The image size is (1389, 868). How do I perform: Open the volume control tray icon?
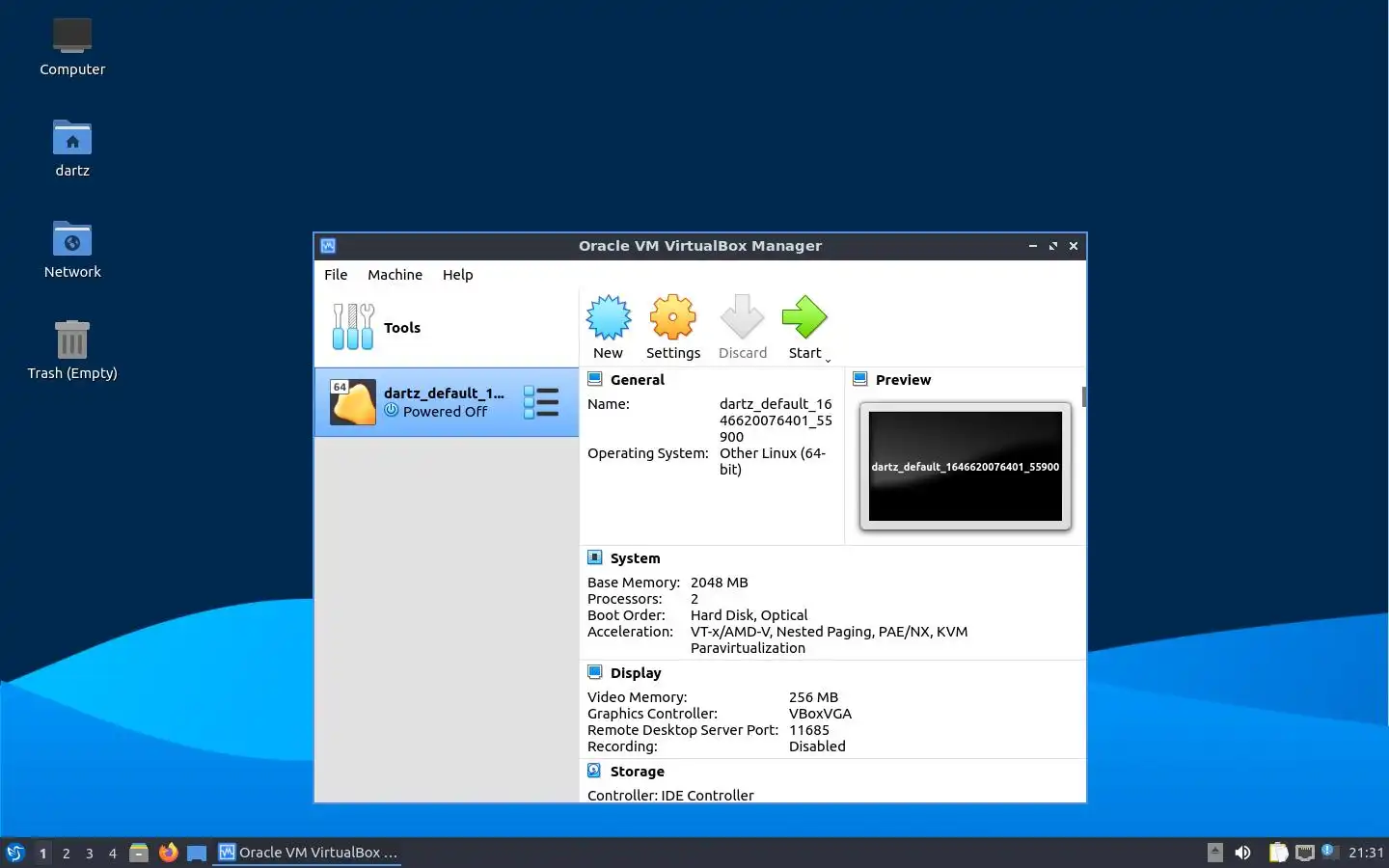[1242, 853]
